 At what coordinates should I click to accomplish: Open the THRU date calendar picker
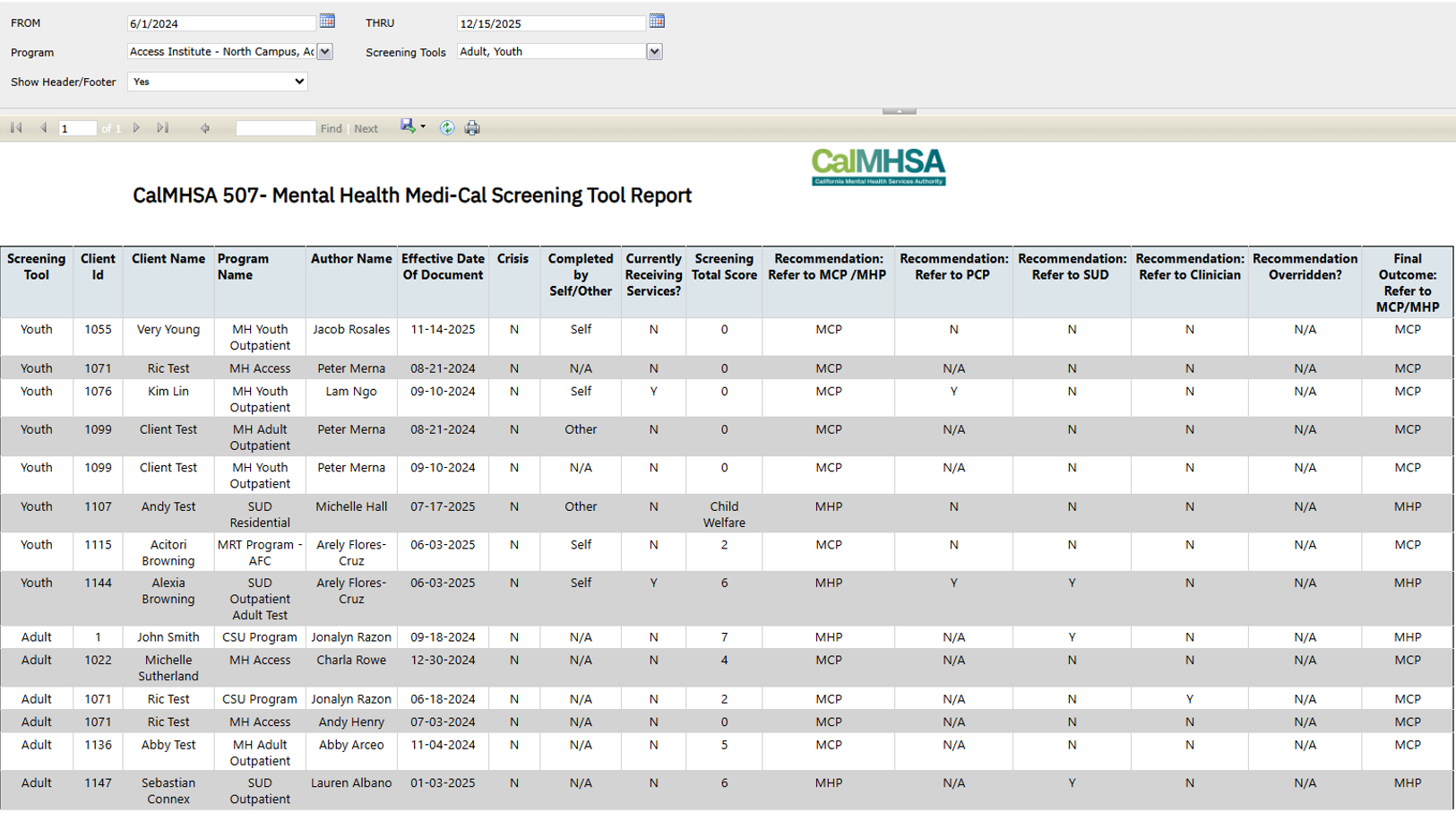pyautogui.click(x=657, y=21)
